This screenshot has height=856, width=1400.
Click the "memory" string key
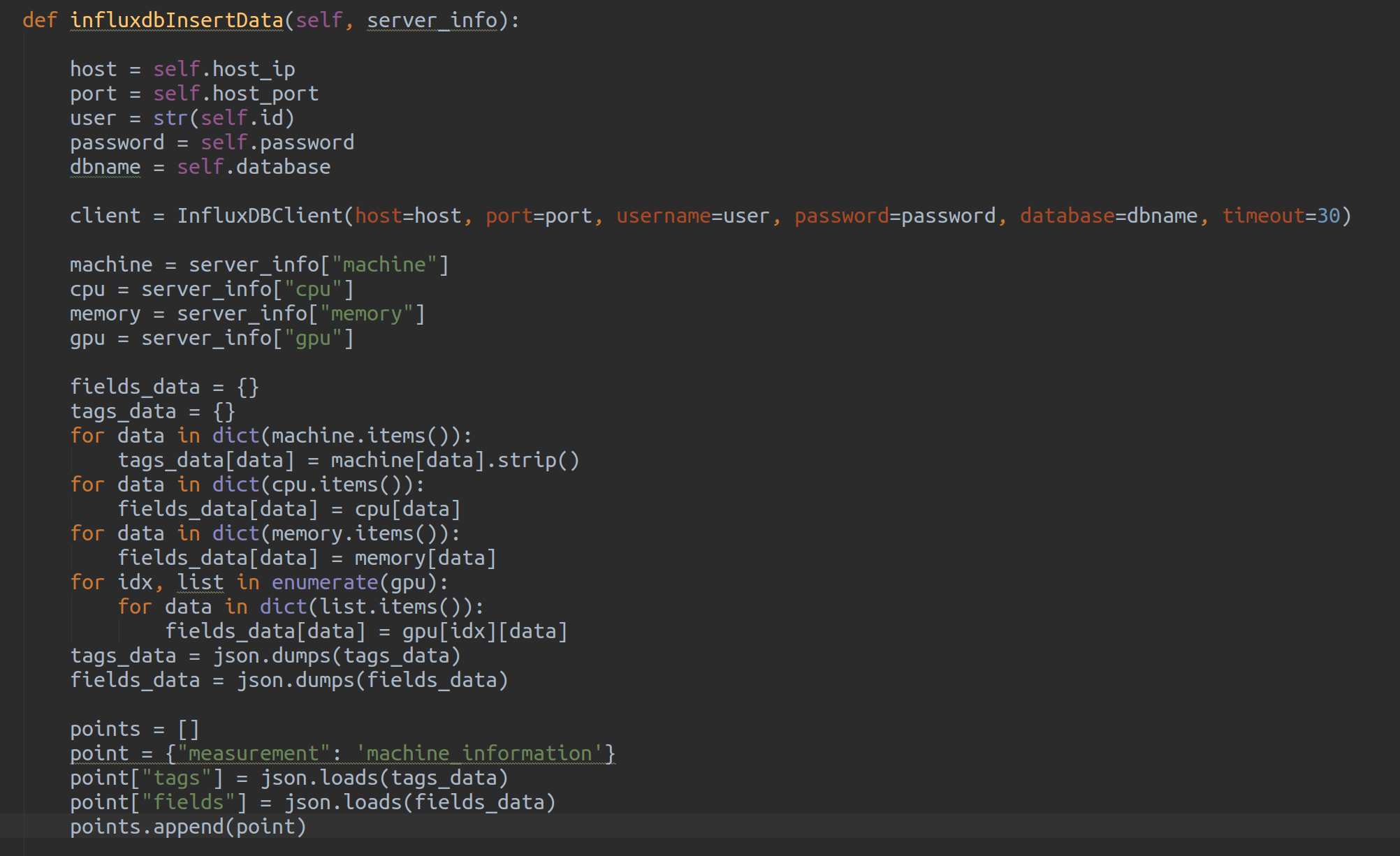pos(366,313)
